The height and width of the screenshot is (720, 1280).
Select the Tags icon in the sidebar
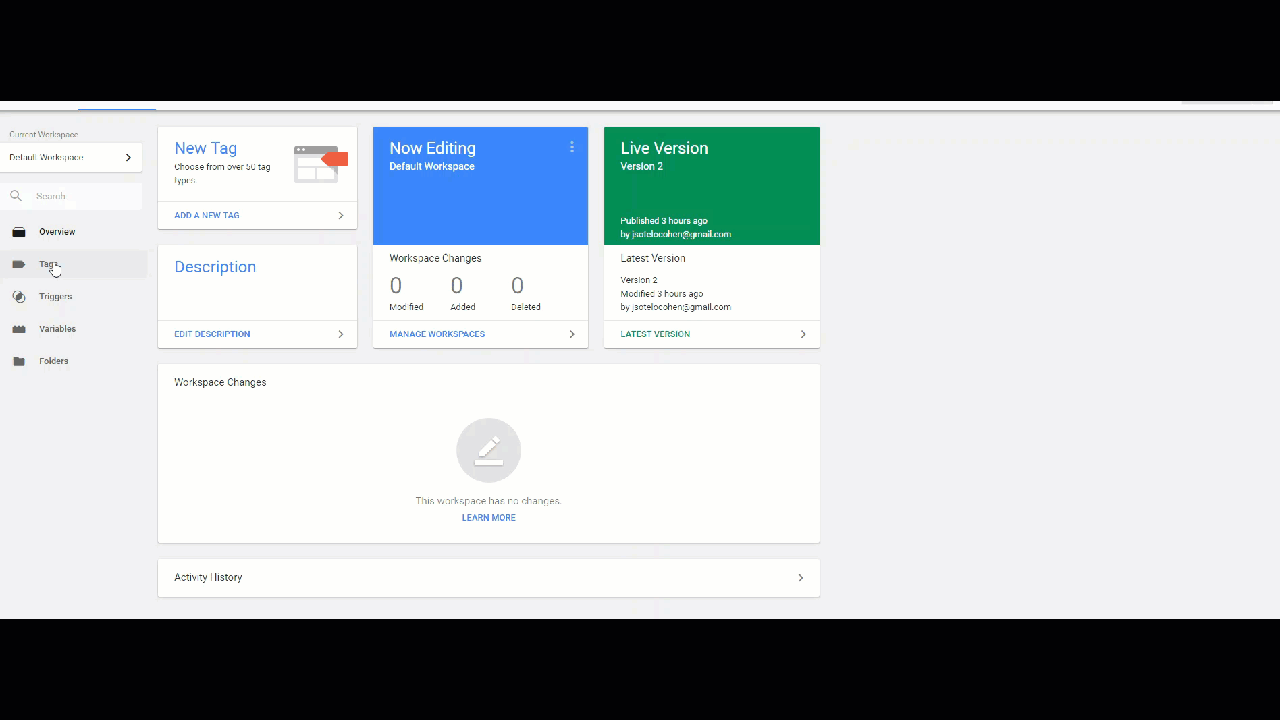pyautogui.click(x=19, y=264)
